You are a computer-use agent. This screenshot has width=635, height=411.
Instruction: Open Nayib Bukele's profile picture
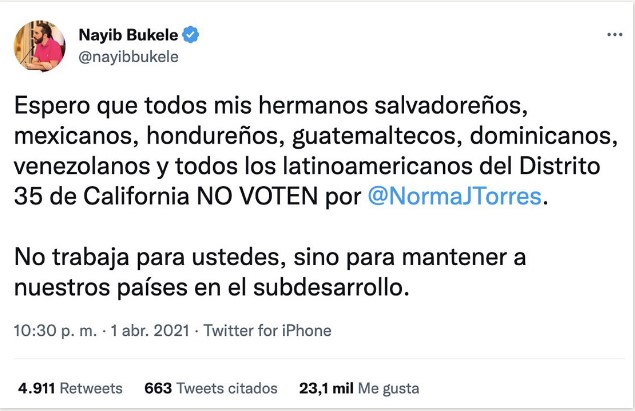[39, 45]
